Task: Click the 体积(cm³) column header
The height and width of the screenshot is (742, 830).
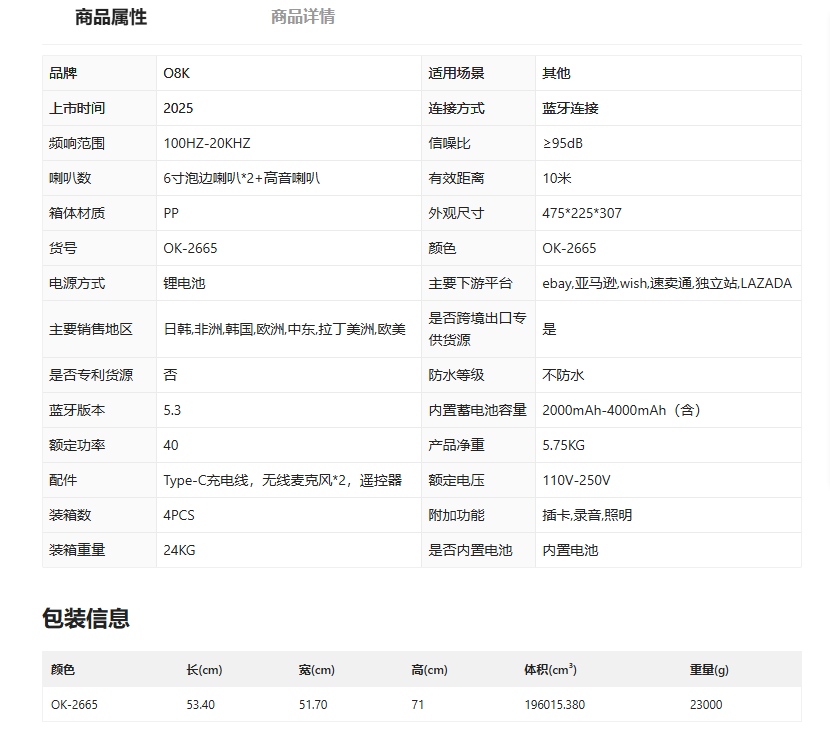Action: [x=550, y=669]
